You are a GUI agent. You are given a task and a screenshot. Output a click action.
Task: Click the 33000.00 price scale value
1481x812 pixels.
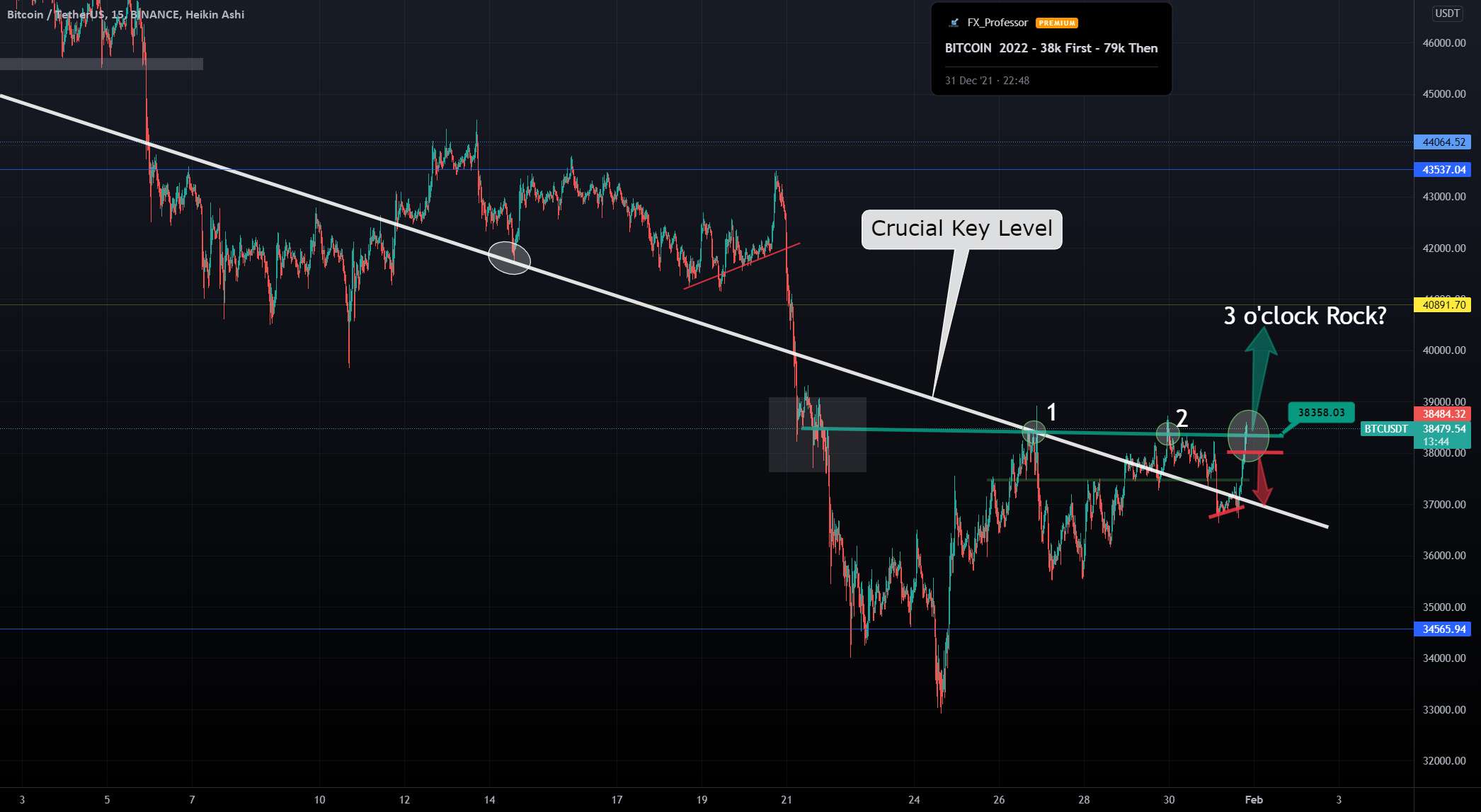pyautogui.click(x=1444, y=710)
